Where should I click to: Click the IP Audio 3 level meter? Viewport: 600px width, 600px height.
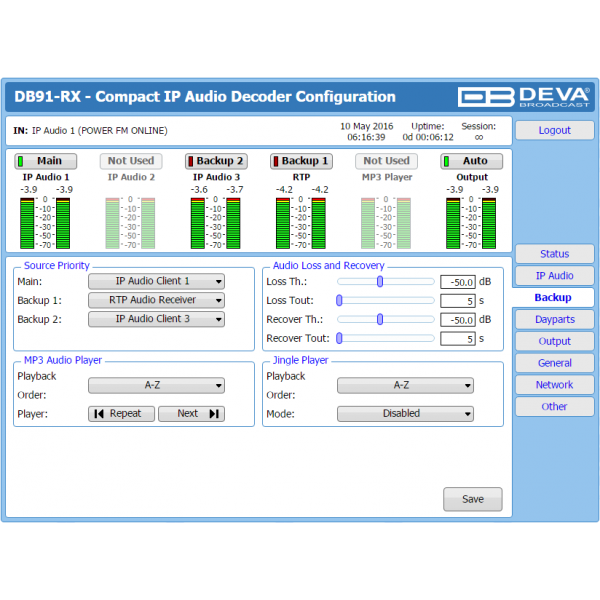point(215,223)
